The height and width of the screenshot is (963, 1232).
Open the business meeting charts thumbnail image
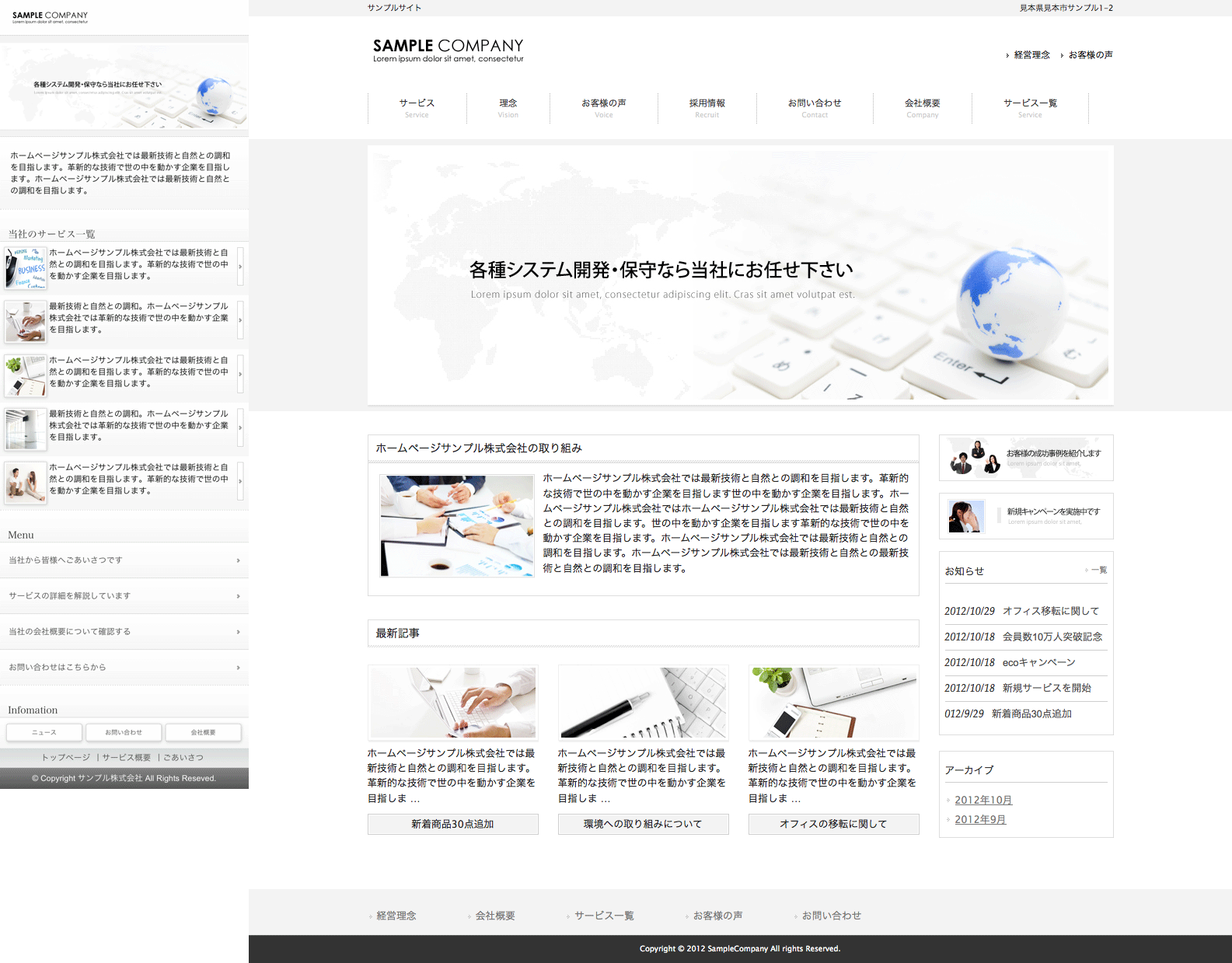pyautogui.click(x=456, y=525)
